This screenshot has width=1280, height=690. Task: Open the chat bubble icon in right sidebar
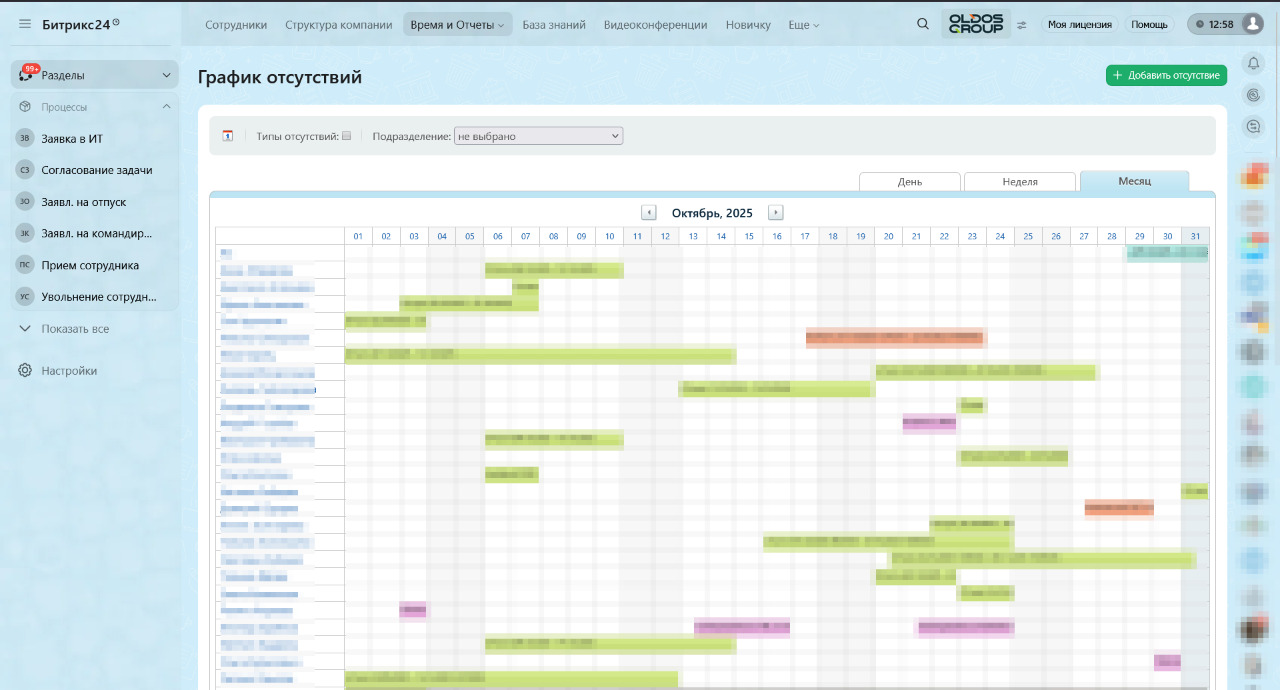tap(1253, 126)
